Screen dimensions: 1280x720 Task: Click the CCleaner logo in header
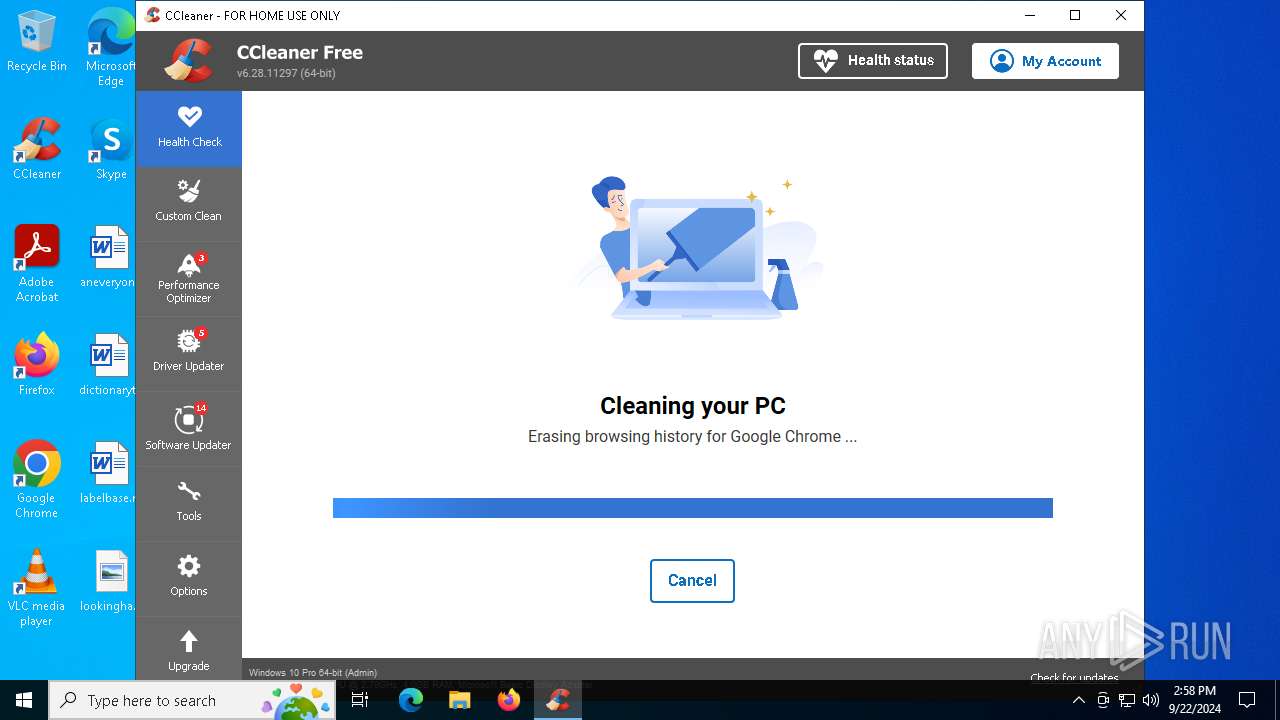click(189, 61)
